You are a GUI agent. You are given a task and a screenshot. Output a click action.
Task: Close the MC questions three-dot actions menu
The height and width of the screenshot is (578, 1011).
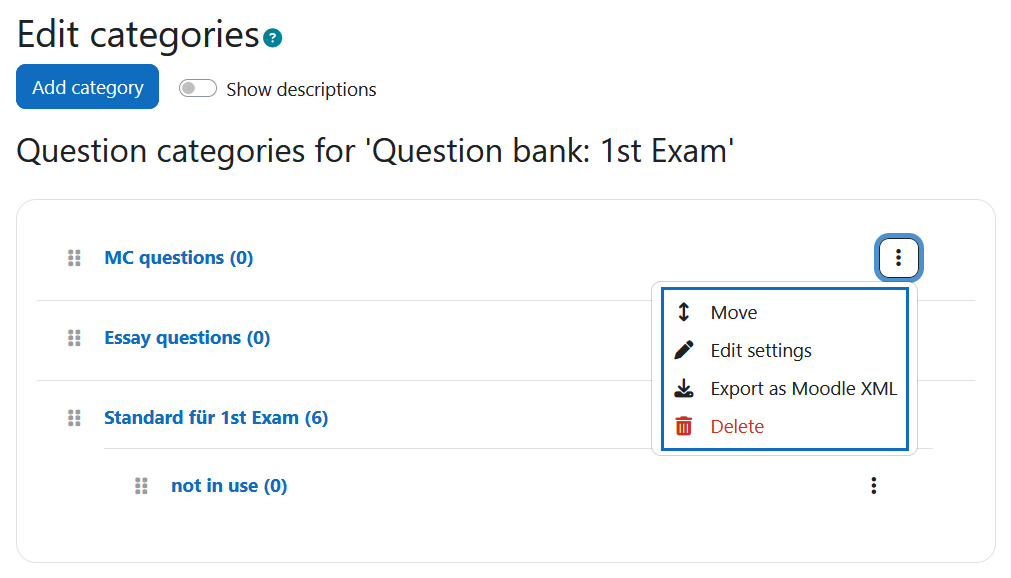pos(898,258)
